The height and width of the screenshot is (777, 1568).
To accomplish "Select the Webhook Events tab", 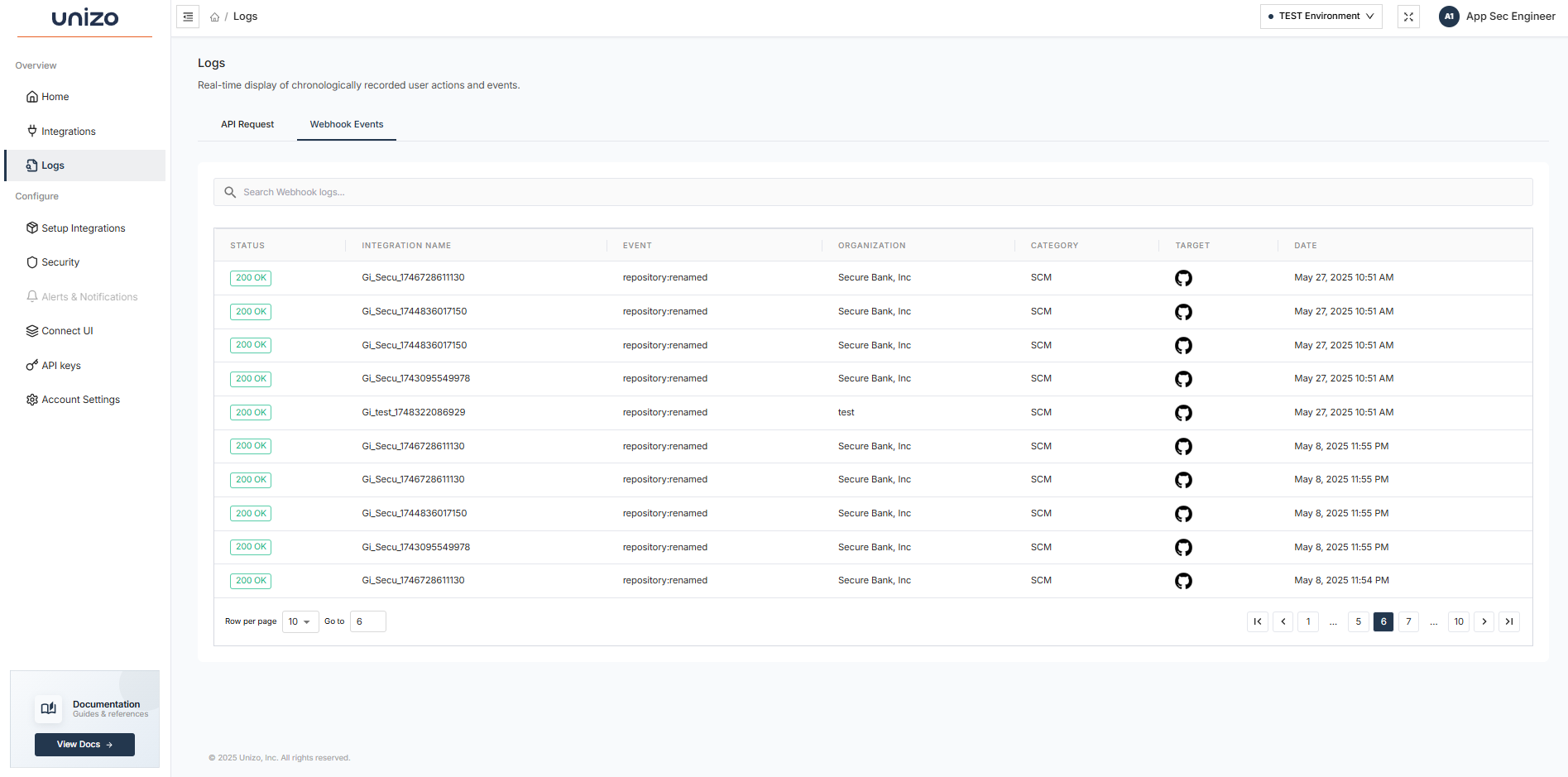I will point(346,124).
